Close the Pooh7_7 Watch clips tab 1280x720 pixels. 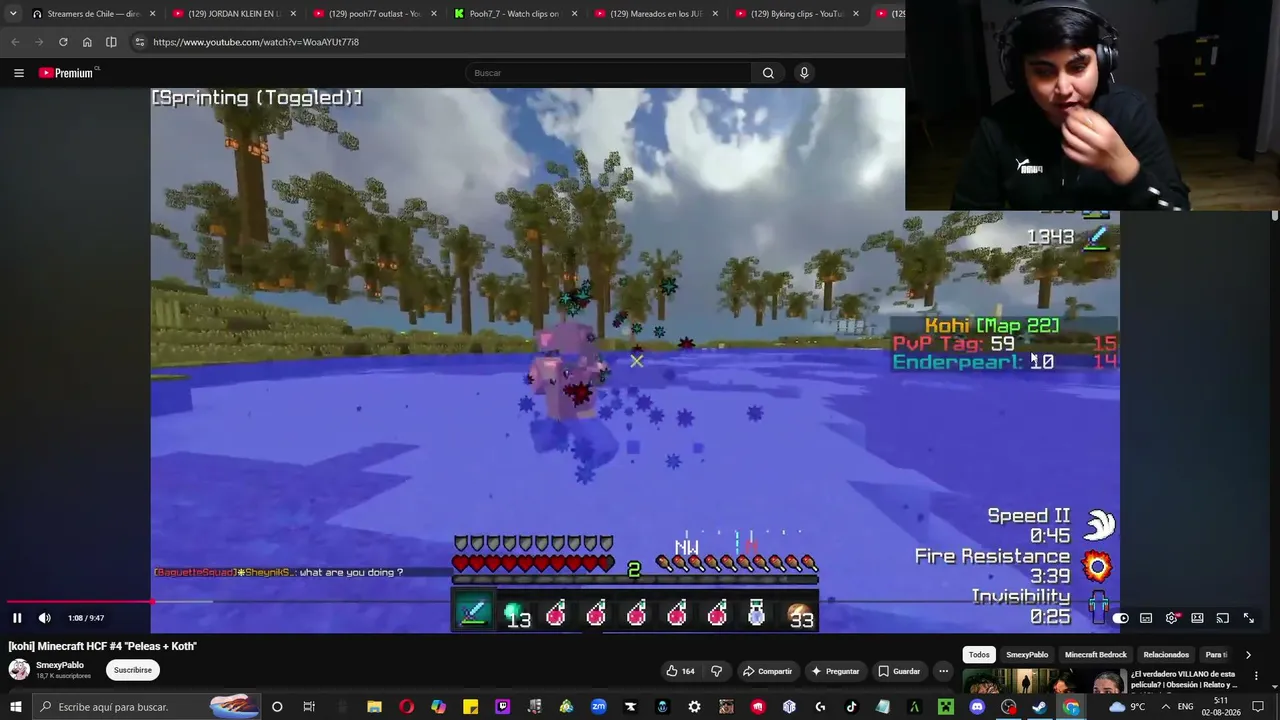click(575, 14)
